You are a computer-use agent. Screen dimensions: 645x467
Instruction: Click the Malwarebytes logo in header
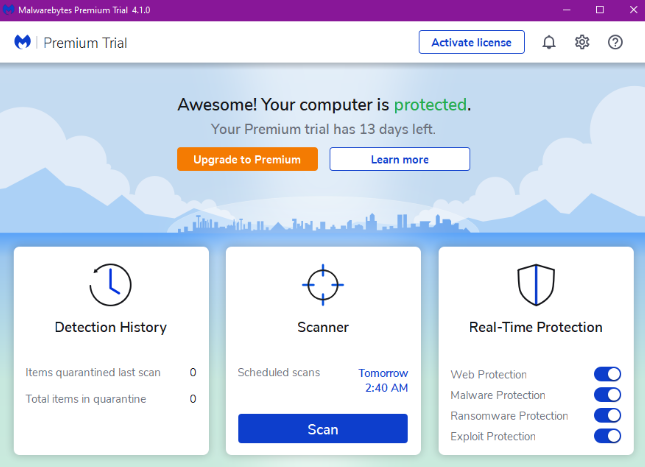click(23, 42)
